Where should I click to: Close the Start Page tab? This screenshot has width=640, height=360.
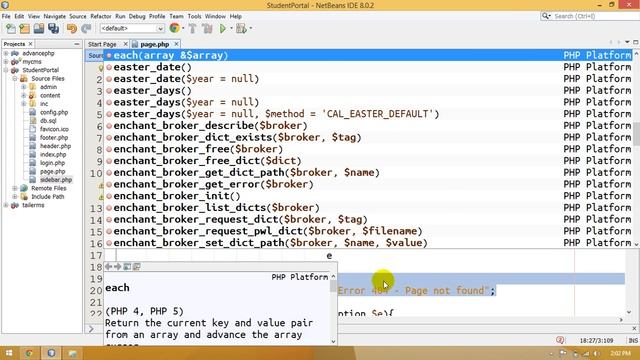point(125,44)
